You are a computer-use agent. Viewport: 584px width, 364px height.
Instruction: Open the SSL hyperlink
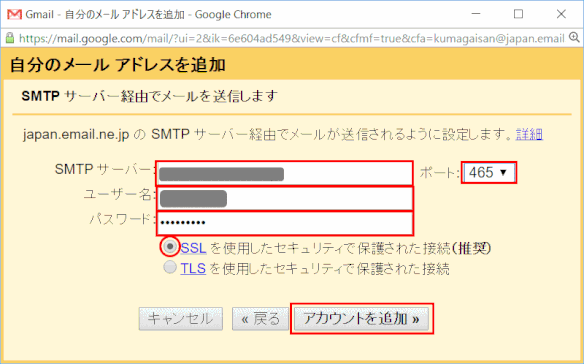tap(193, 248)
